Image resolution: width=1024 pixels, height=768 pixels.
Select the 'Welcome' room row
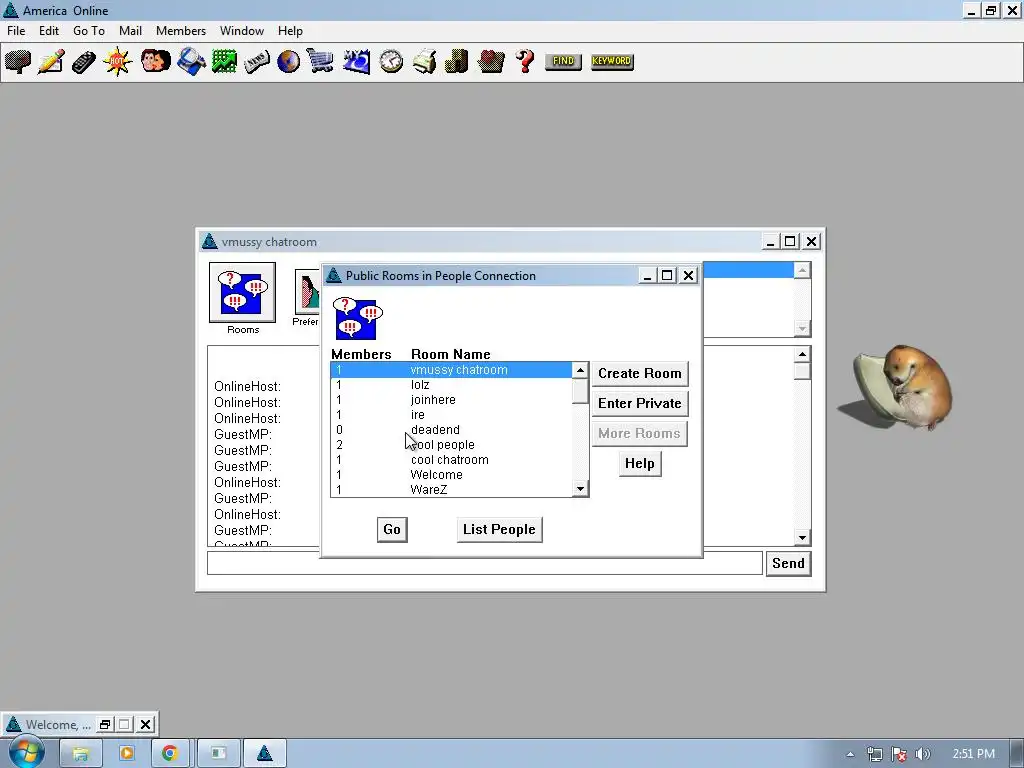pyautogui.click(x=451, y=475)
